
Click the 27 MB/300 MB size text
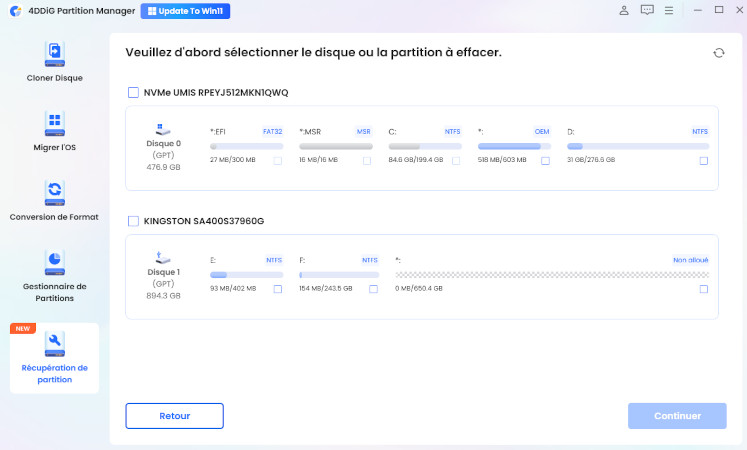[x=233, y=160]
